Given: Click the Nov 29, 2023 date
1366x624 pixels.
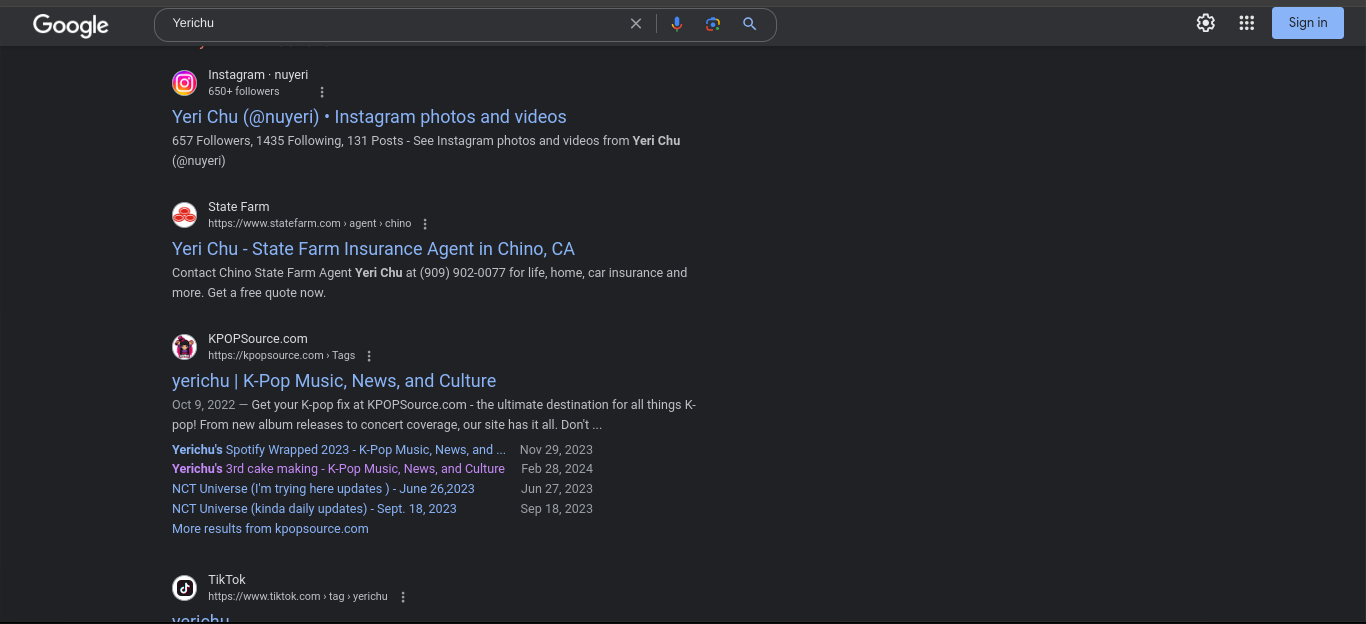Looking at the screenshot, I should (556, 450).
